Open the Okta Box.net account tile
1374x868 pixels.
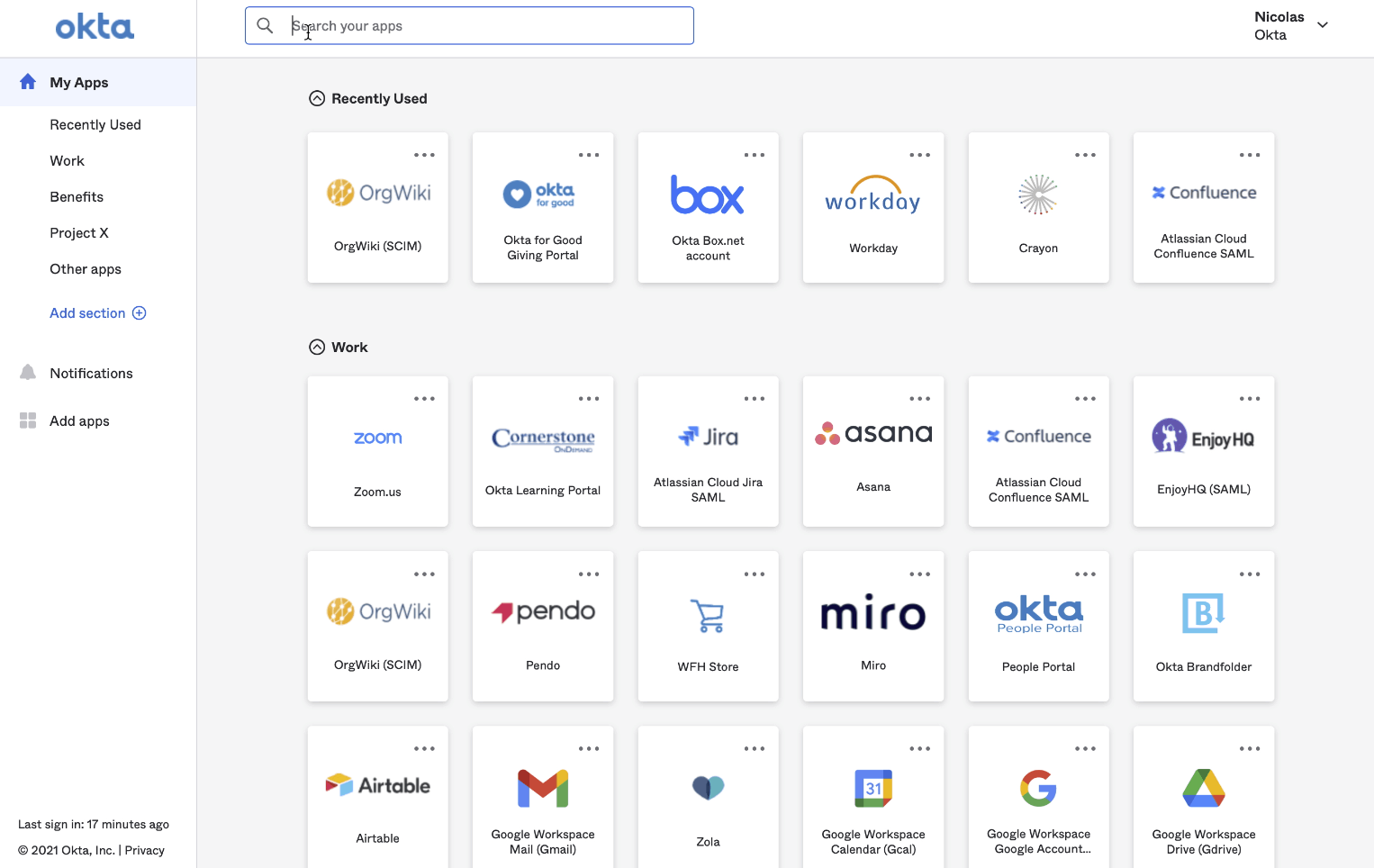pyautogui.click(x=708, y=208)
